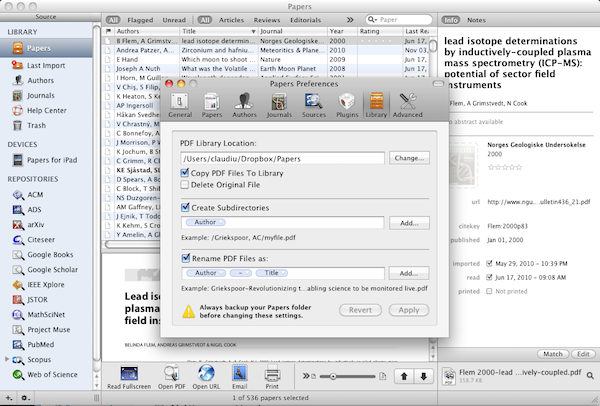This screenshot has height=406, width=600.
Task: Switch to the Notes tab
Action: pos(476,20)
